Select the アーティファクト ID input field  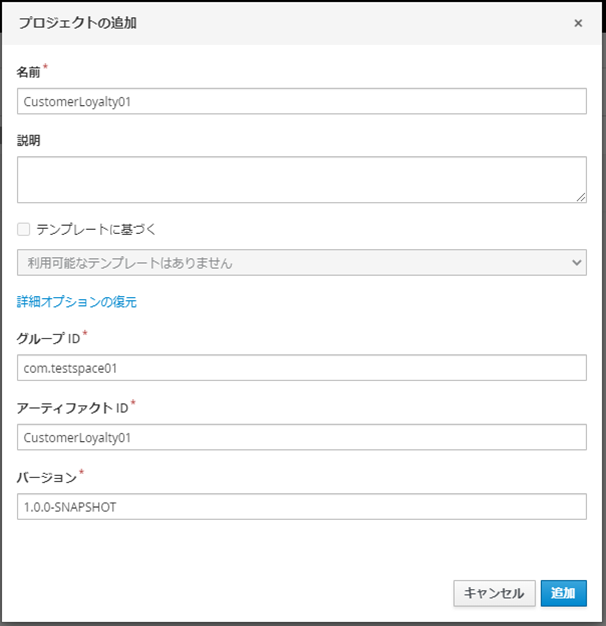[x=301, y=437]
